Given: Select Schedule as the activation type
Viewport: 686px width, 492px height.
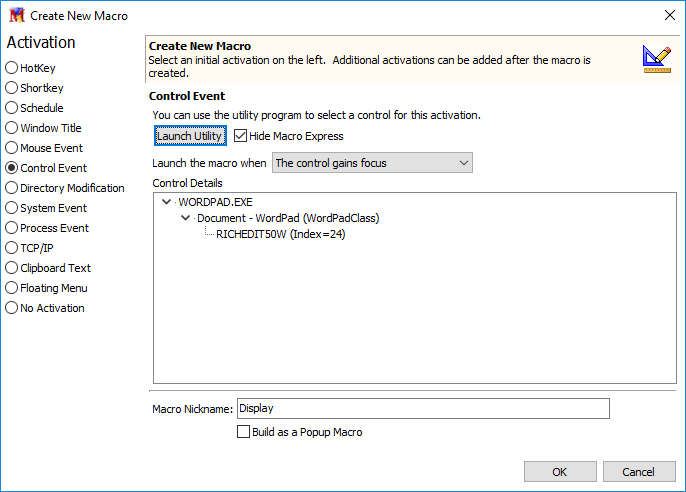Looking at the screenshot, I should 35,108.
